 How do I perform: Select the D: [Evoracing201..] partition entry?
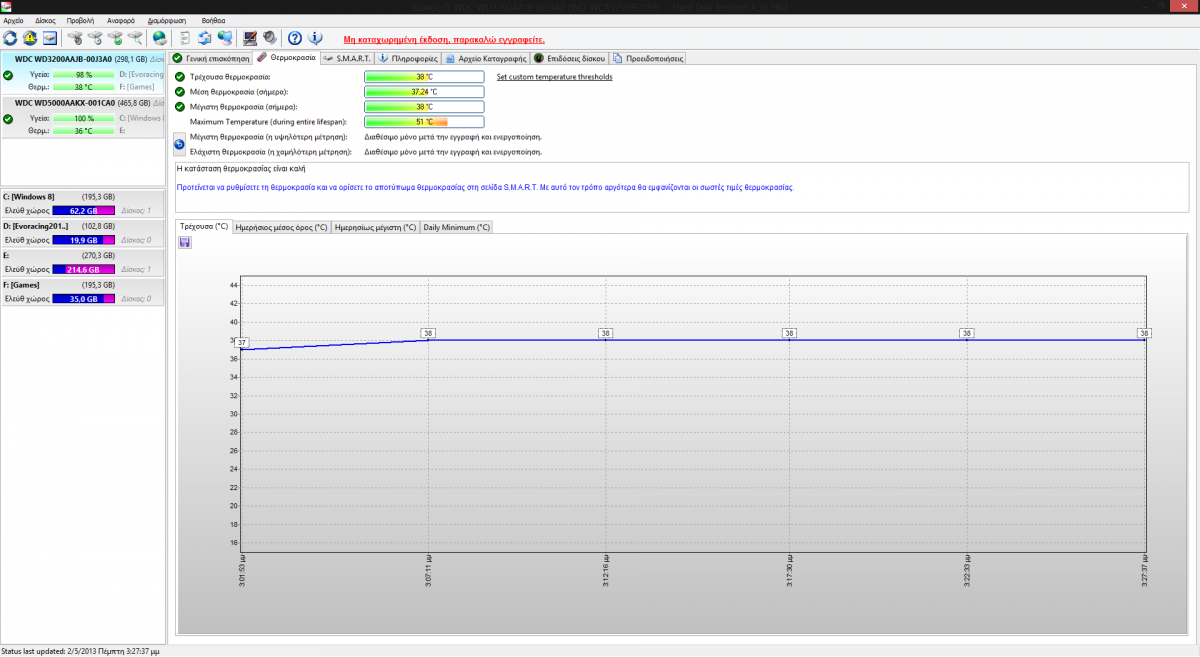pyautogui.click(x=83, y=233)
